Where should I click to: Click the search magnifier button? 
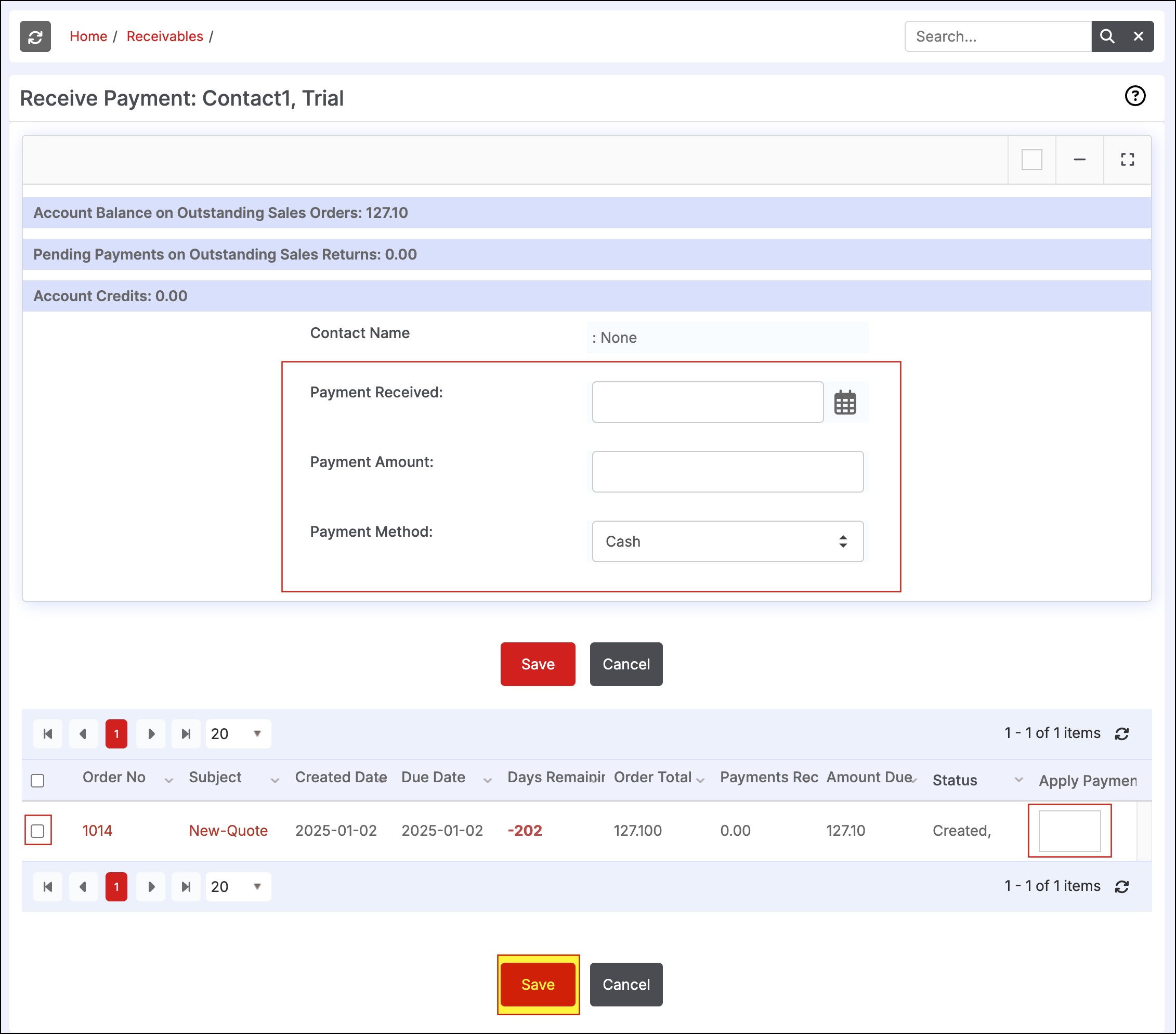(x=1107, y=36)
